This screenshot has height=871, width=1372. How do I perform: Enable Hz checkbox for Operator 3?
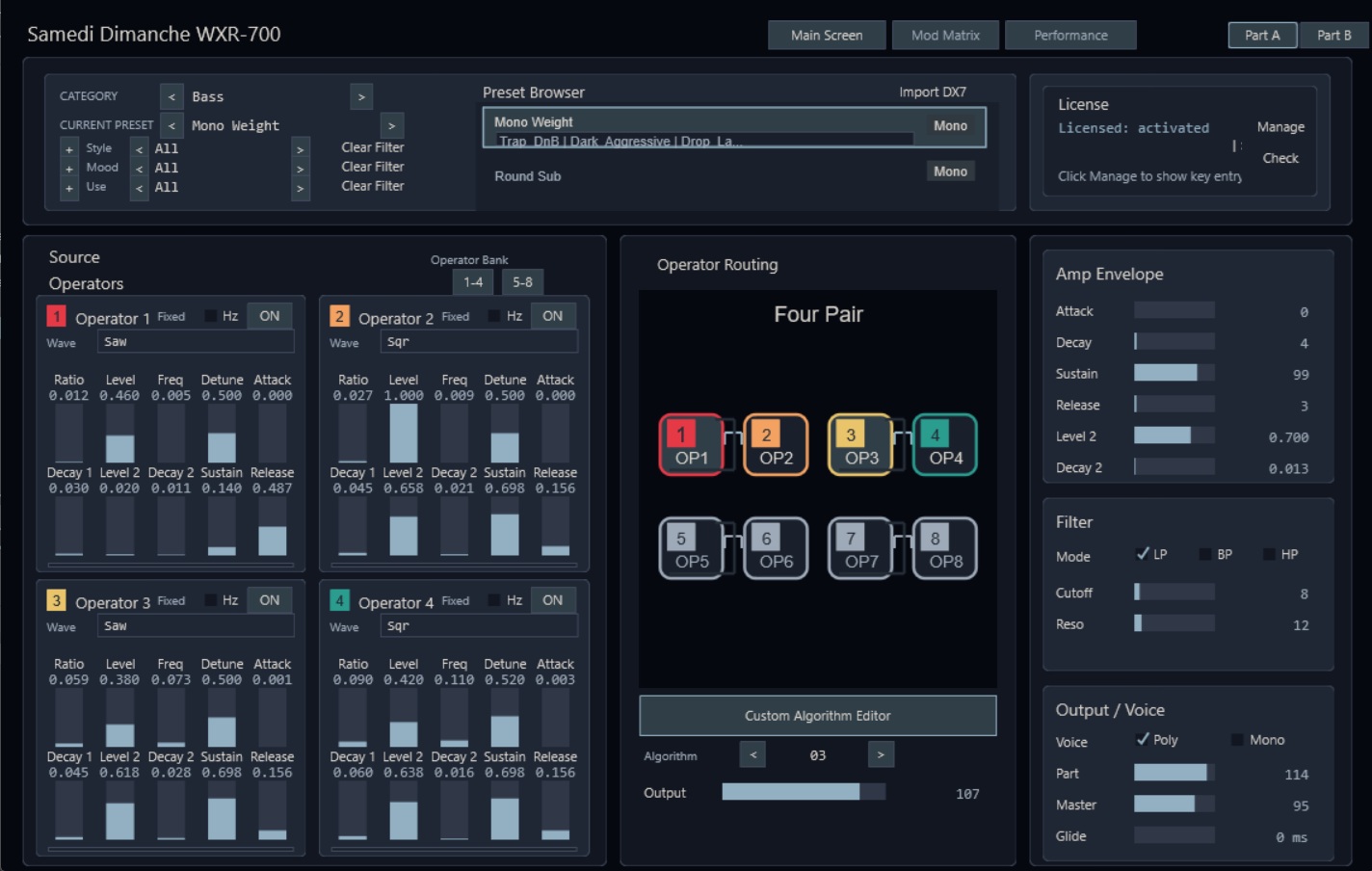210,600
